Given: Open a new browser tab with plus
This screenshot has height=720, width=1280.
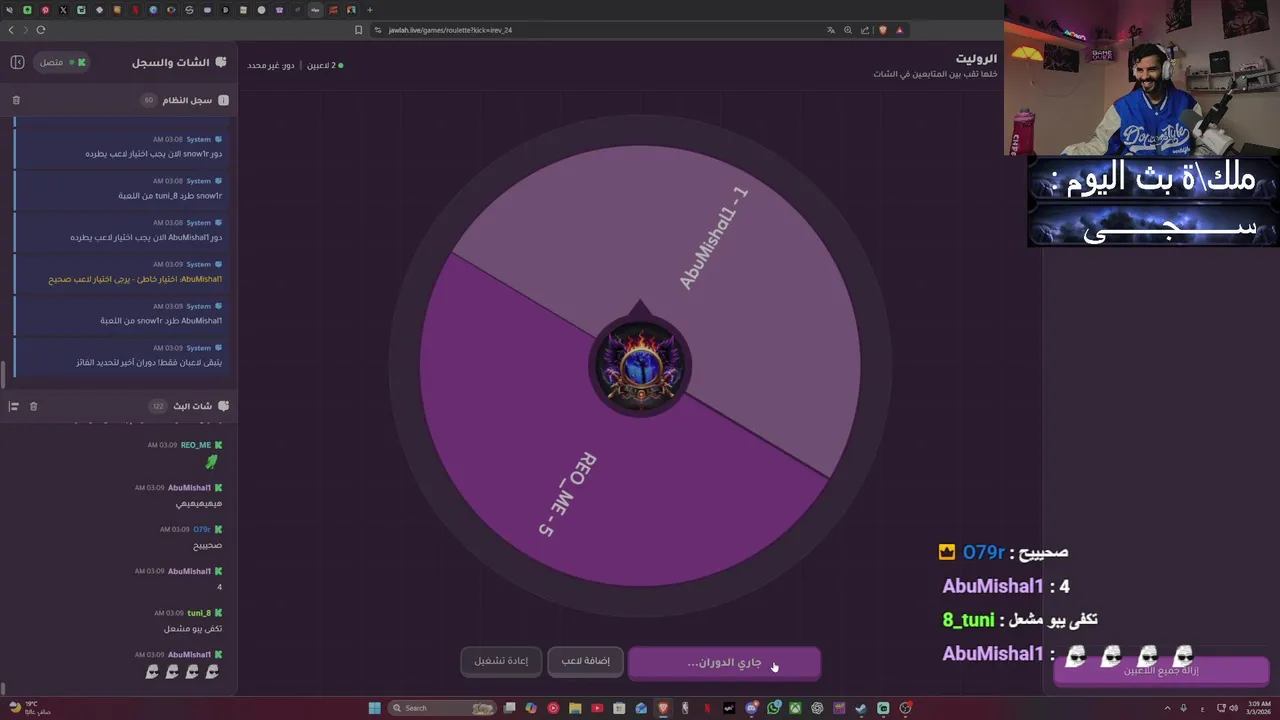Looking at the screenshot, I should coord(369,10).
